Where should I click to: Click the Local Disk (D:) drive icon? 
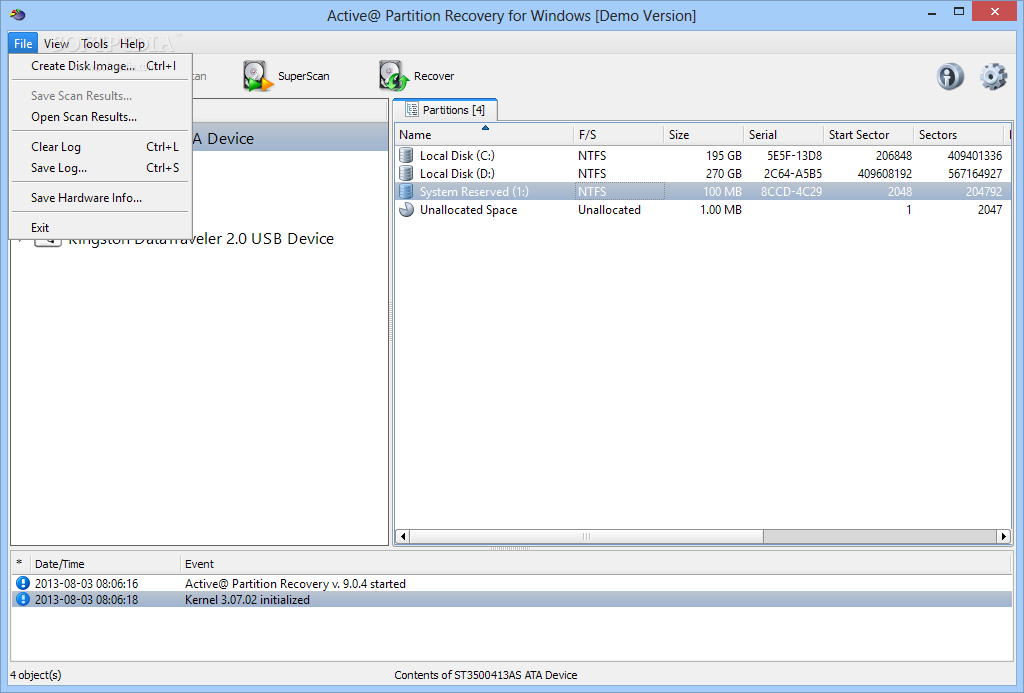coord(406,174)
